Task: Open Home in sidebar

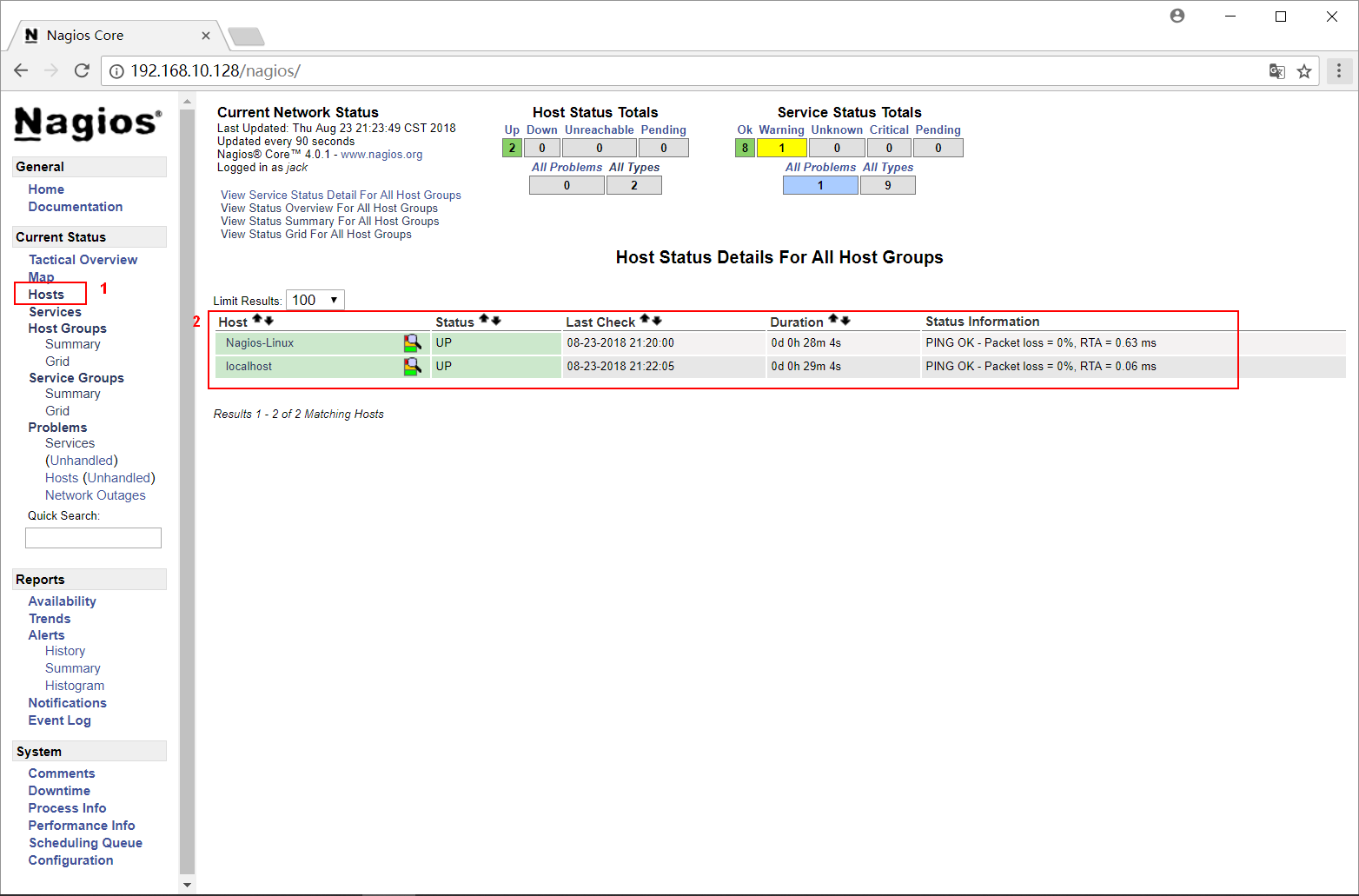Action: (x=46, y=189)
